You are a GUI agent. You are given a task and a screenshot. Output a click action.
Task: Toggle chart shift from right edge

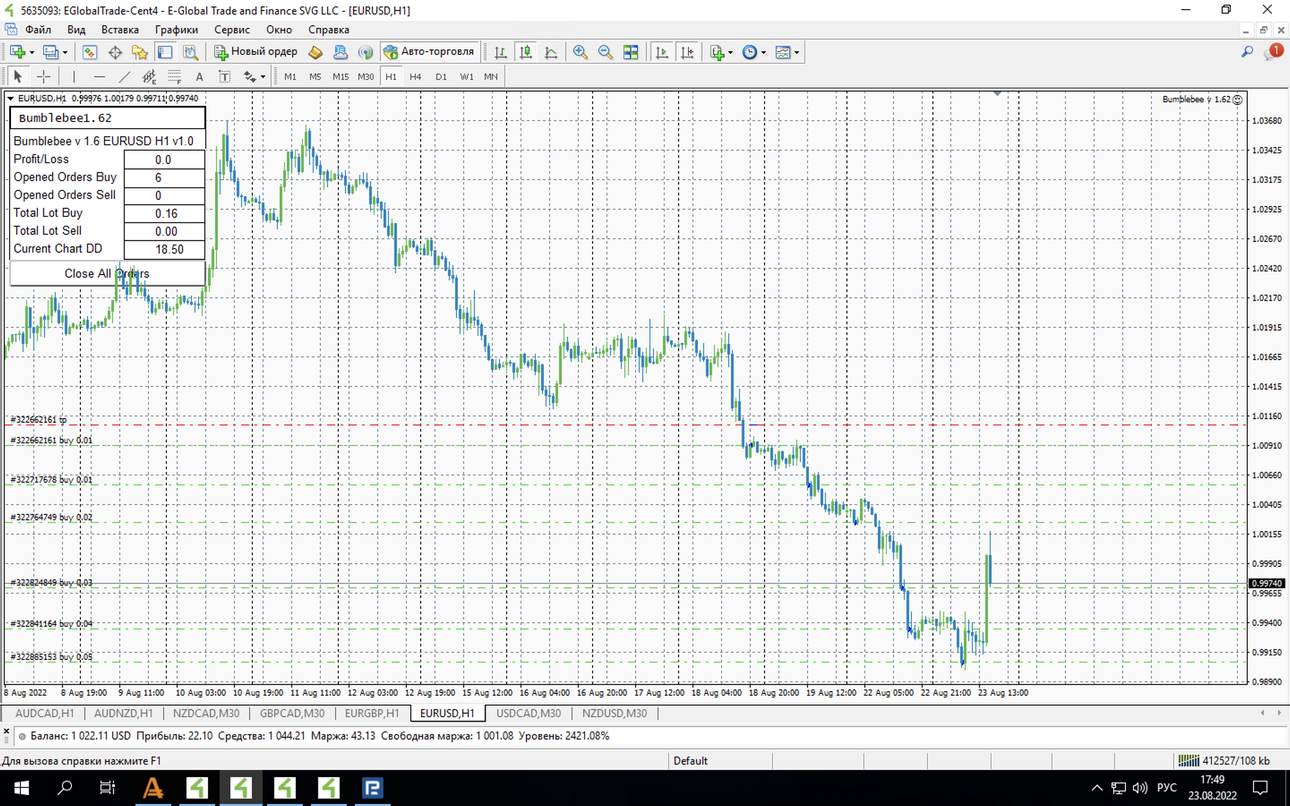coord(687,52)
